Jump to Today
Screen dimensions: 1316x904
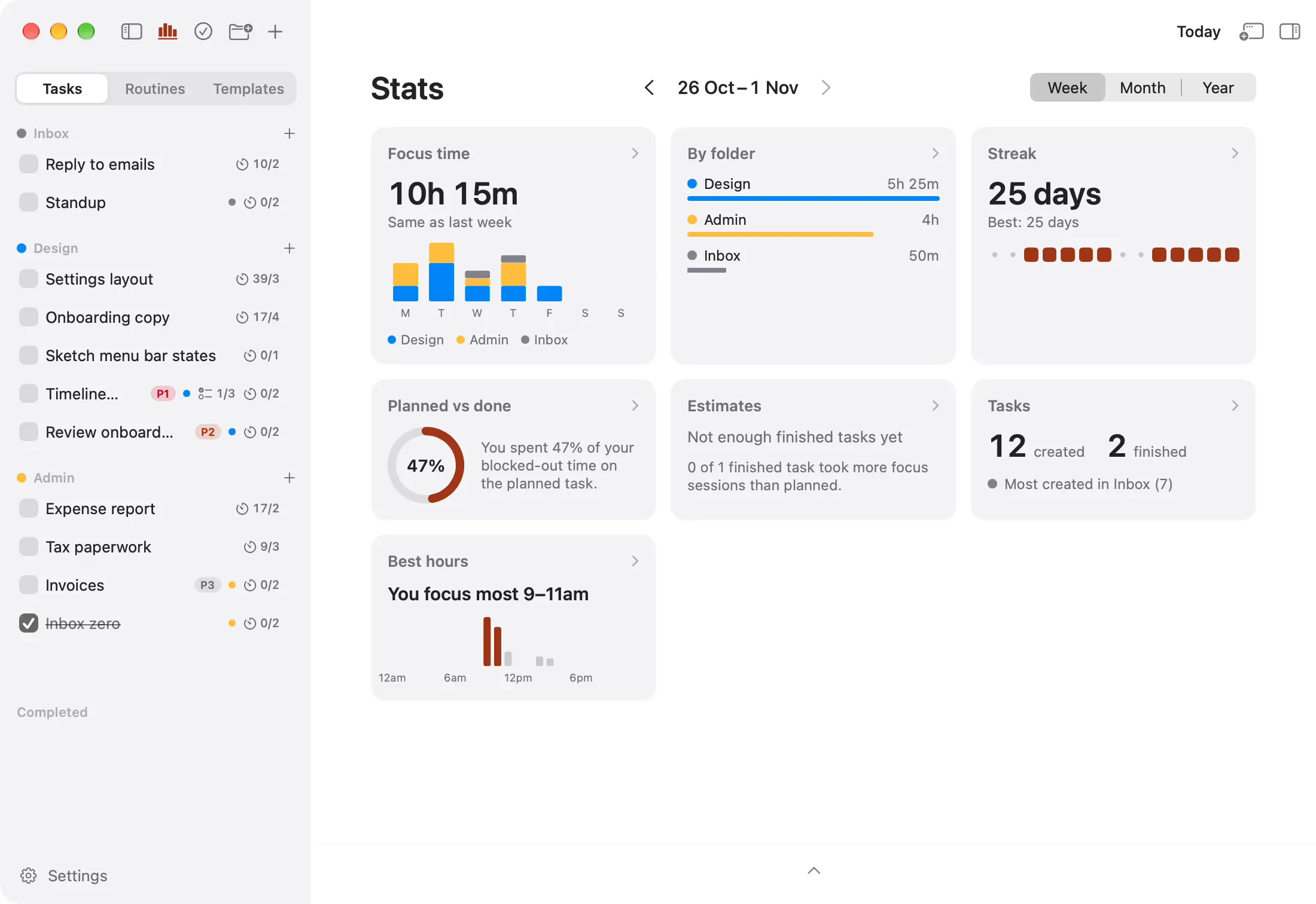click(x=1198, y=32)
